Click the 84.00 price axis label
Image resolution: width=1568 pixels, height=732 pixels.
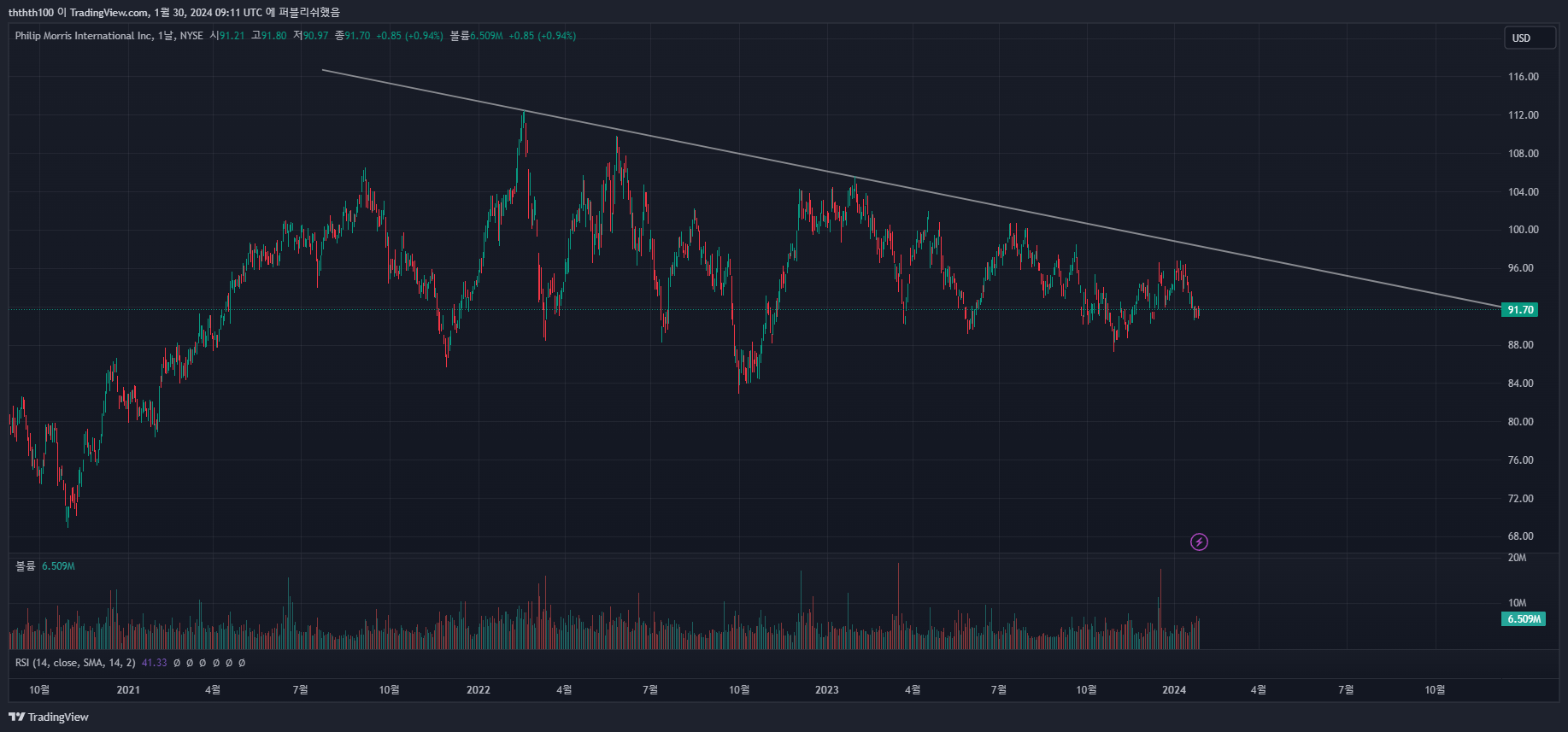1520,384
